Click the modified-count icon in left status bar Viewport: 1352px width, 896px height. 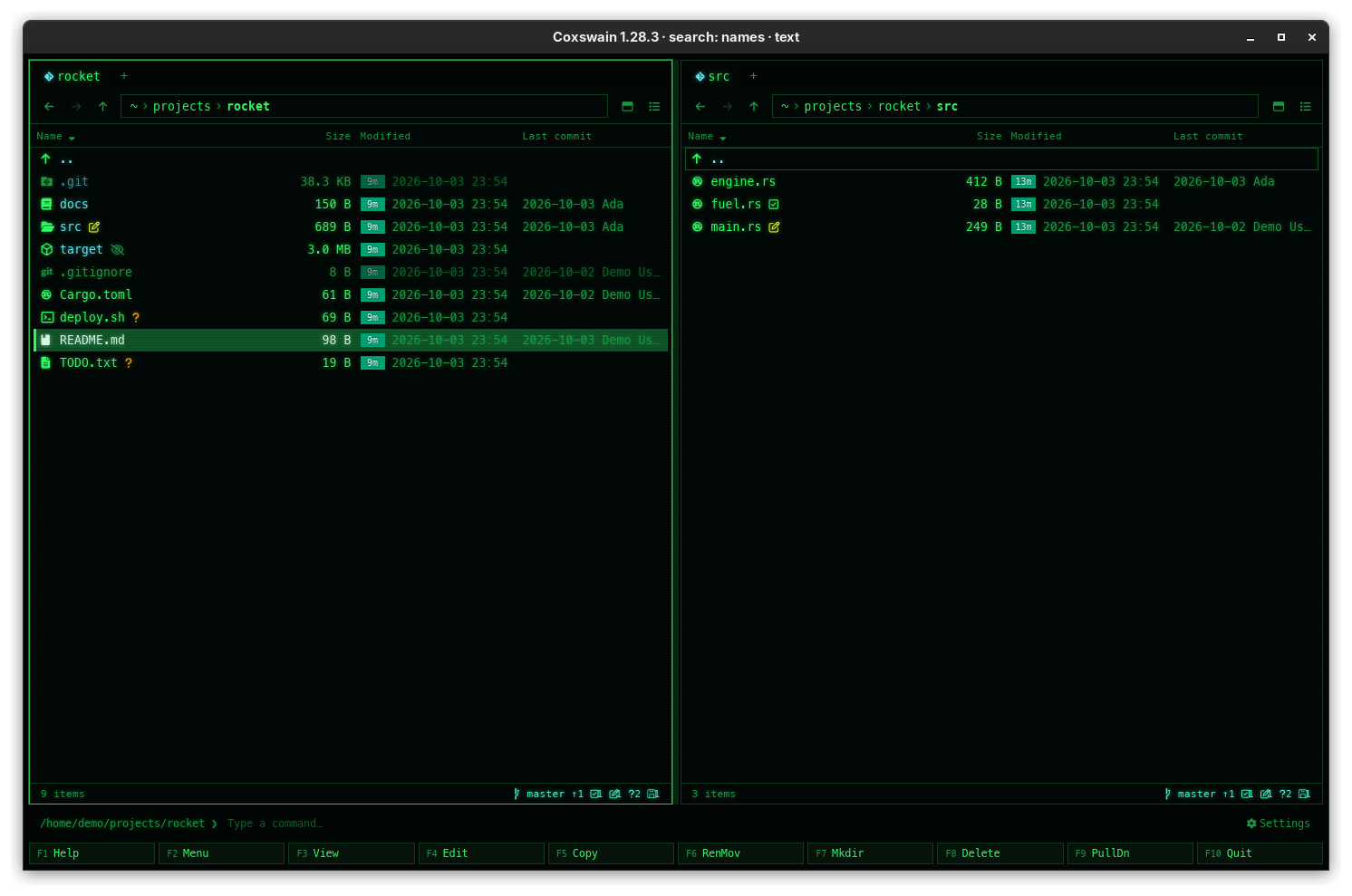pyautogui.click(x=615, y=794)
